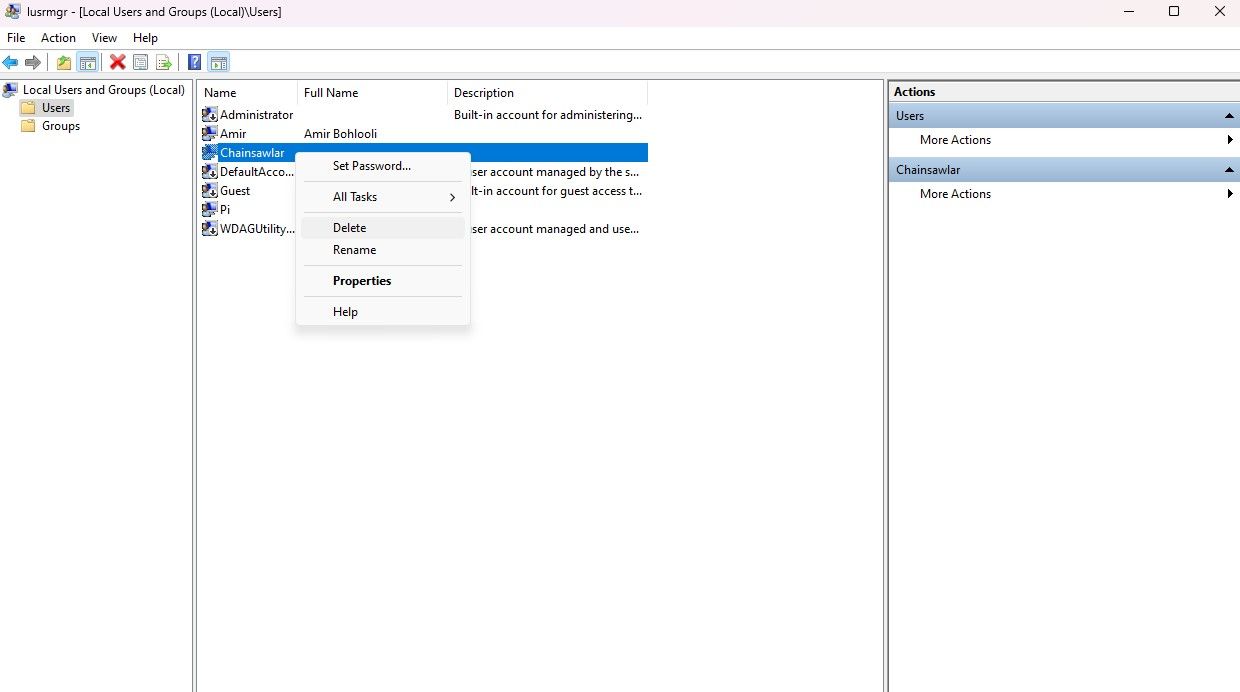Screen dimensions: 1240x692
Task: Collapse the Chainsawlar section in Actions pane
Action: [1230, 169]
